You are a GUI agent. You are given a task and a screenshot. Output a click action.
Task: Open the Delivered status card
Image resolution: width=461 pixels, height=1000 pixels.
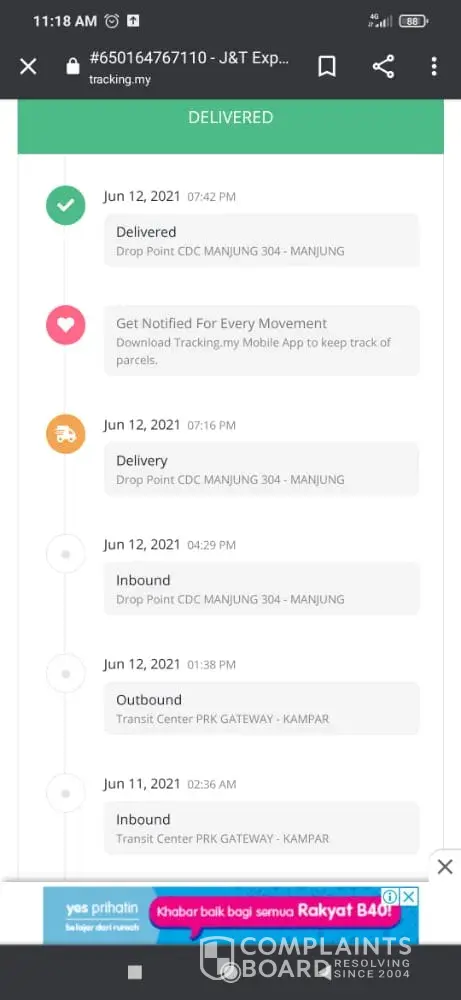click(x=261, y=240)
